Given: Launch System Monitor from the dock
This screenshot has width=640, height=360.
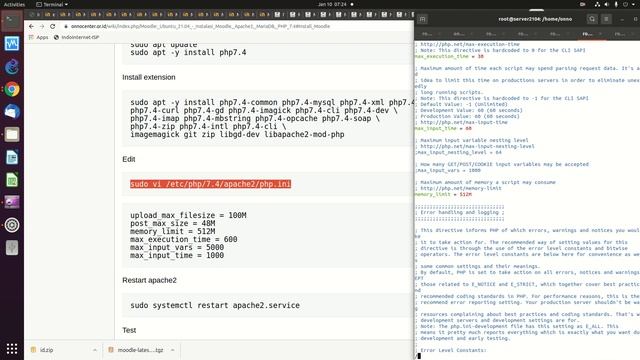Looking at the screenshot, I should (12, 44).
